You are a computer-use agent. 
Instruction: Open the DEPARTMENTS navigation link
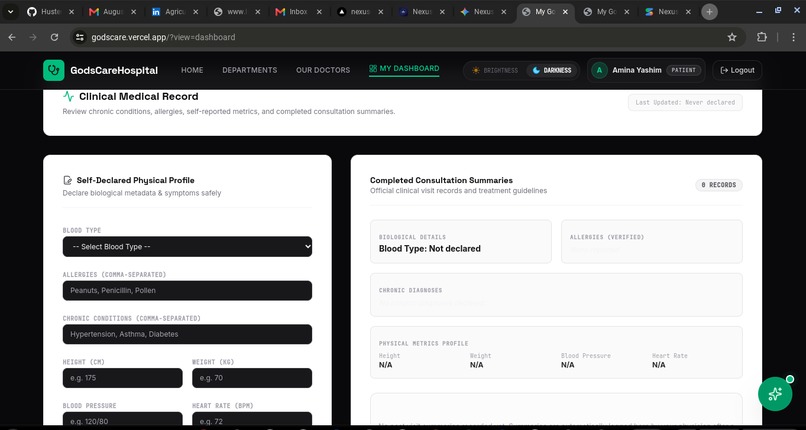[250, 70]
